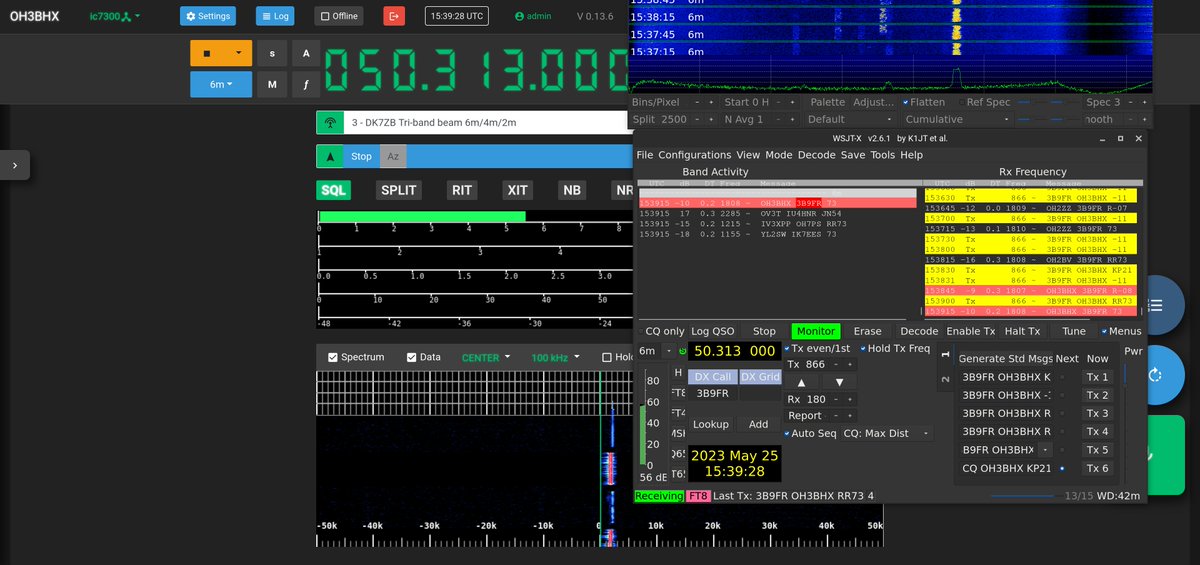The image size is (1200, 565).
Task: Click the Log QSO button
Action: tap(713, 331)
